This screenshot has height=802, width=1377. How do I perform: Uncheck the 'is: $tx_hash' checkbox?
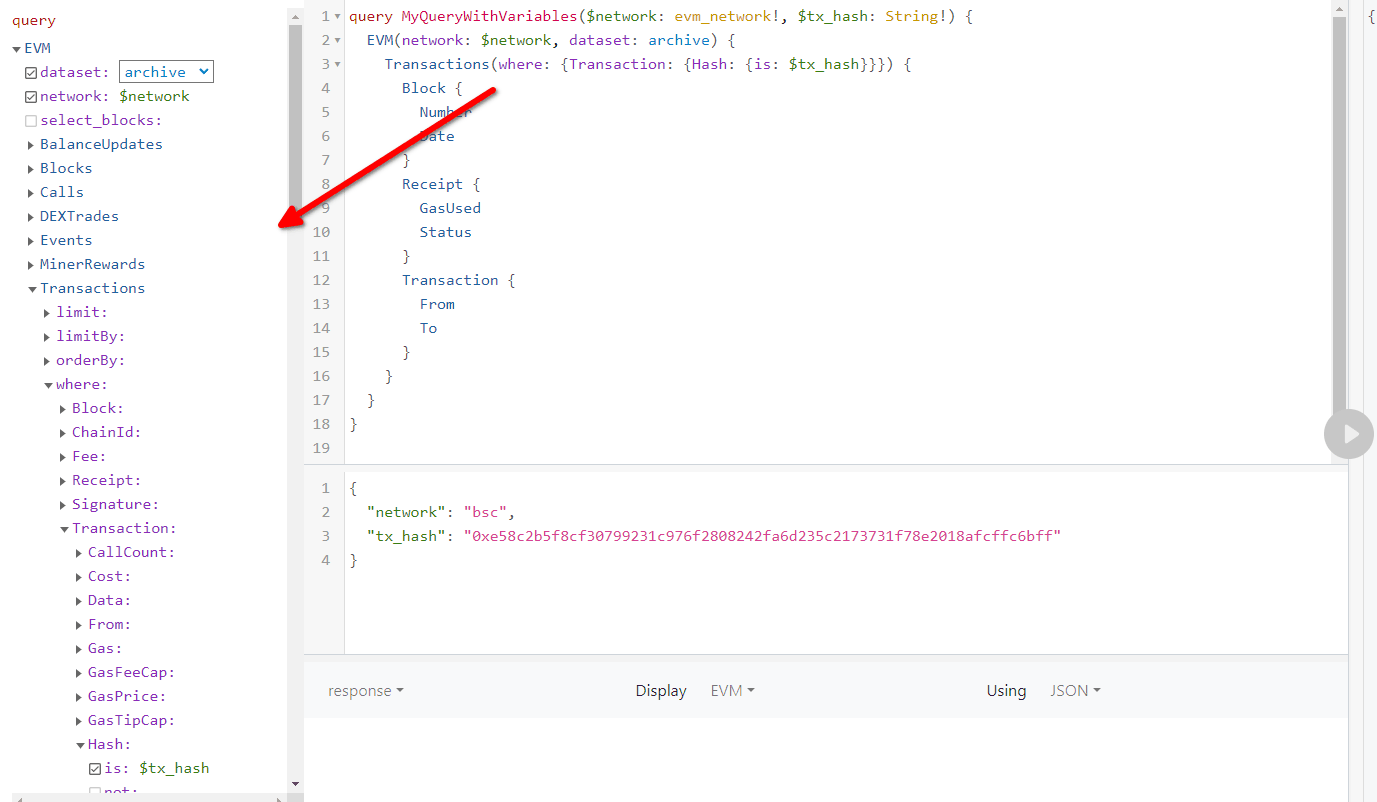click(x=95, y=769)
